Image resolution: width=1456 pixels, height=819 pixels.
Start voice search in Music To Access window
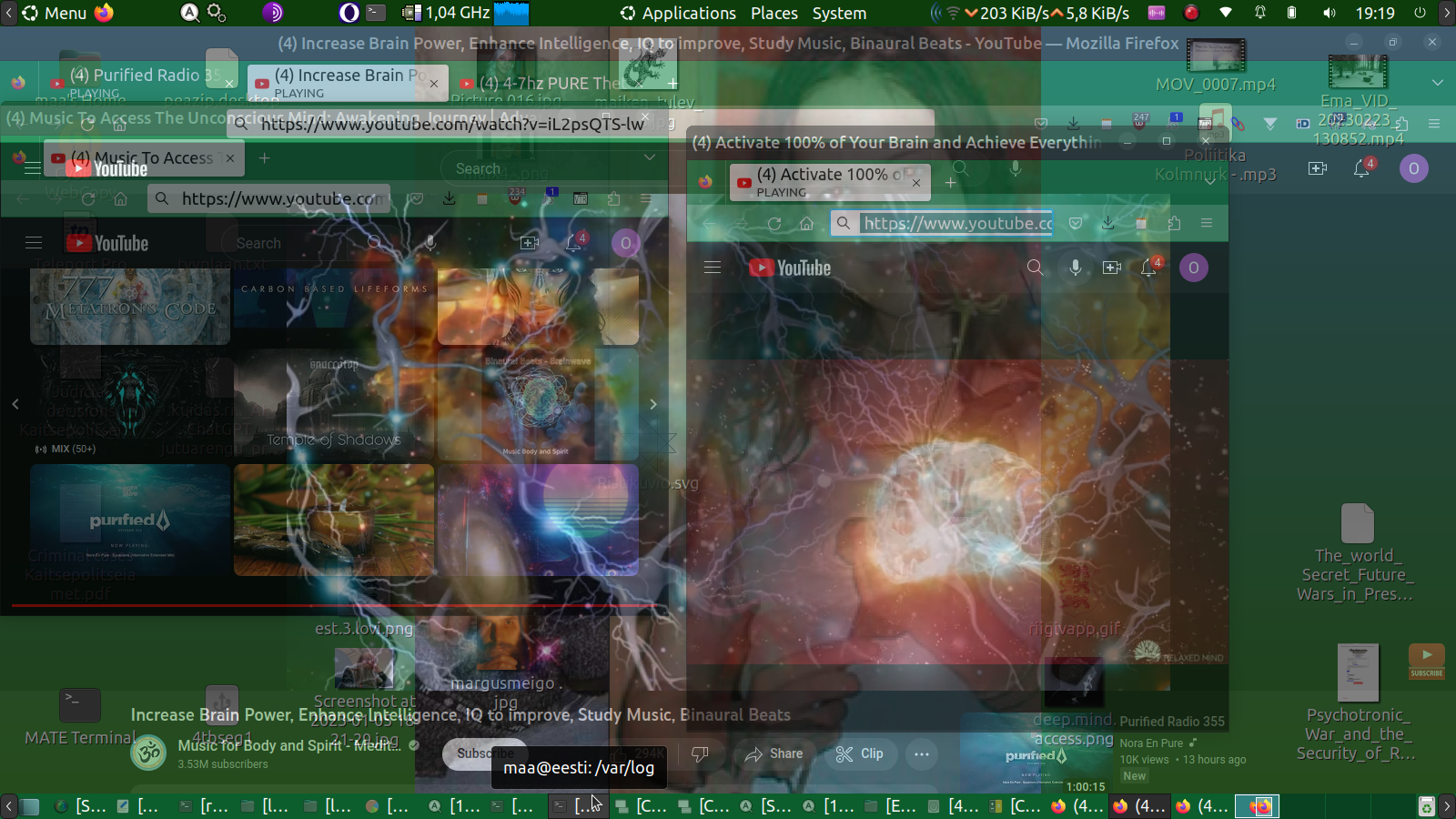(430, 243)
